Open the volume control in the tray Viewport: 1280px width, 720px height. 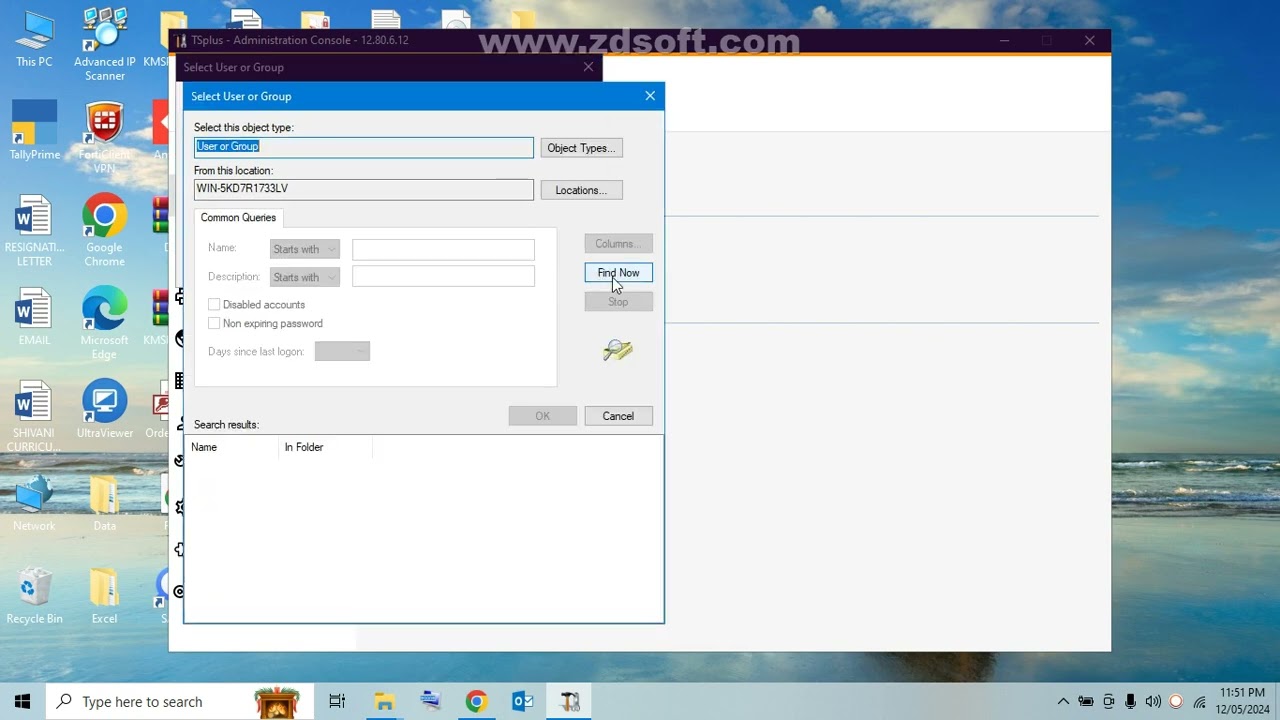point(1153,701)
